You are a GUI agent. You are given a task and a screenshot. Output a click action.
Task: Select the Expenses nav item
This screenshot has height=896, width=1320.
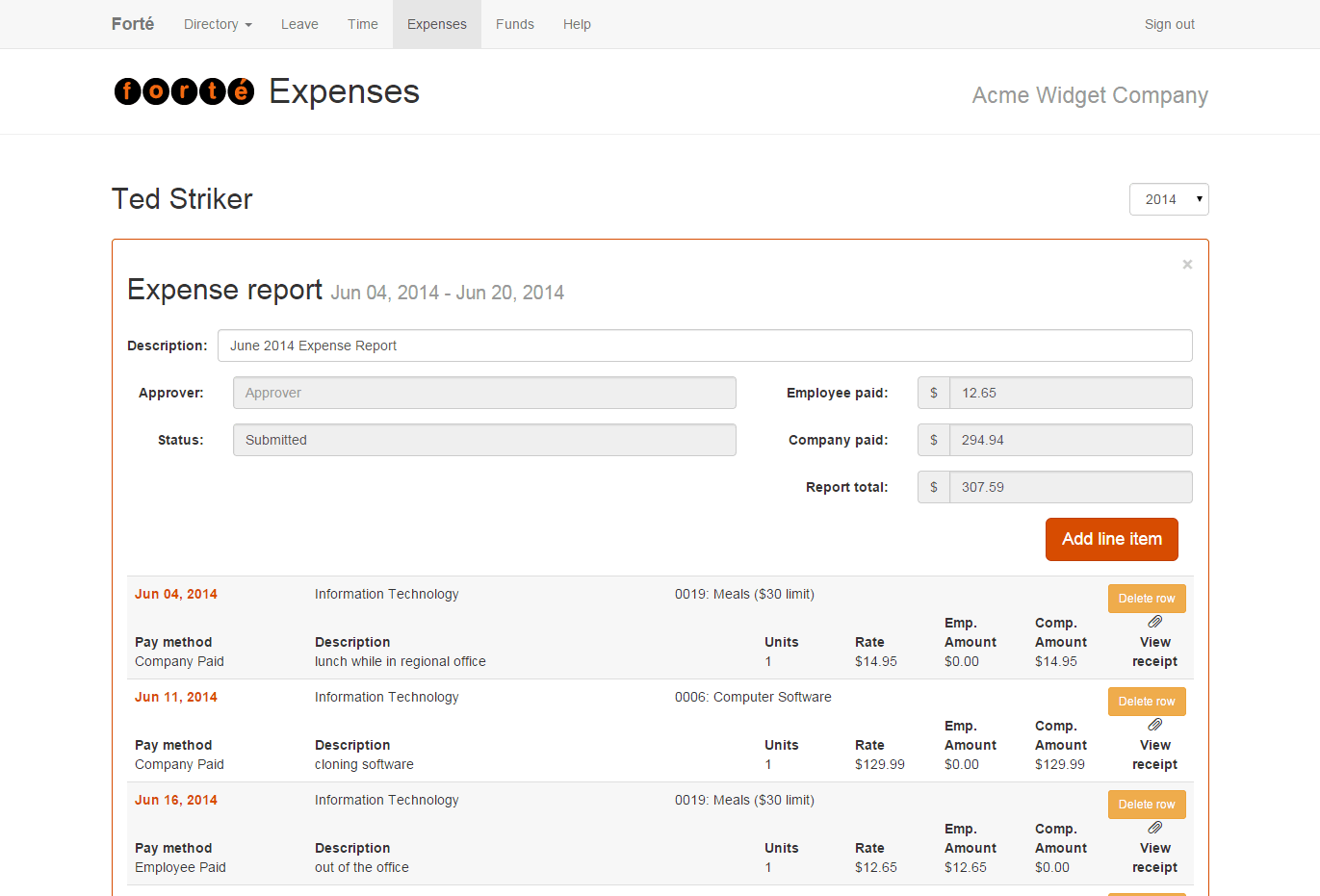click(x=437, y=24)
